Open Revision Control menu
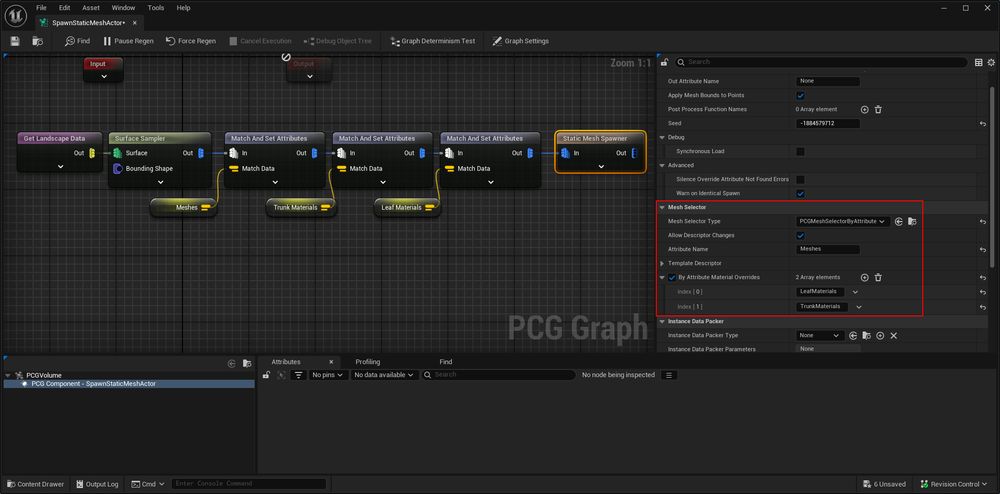1000x494 pixels. tap(955, 484)
